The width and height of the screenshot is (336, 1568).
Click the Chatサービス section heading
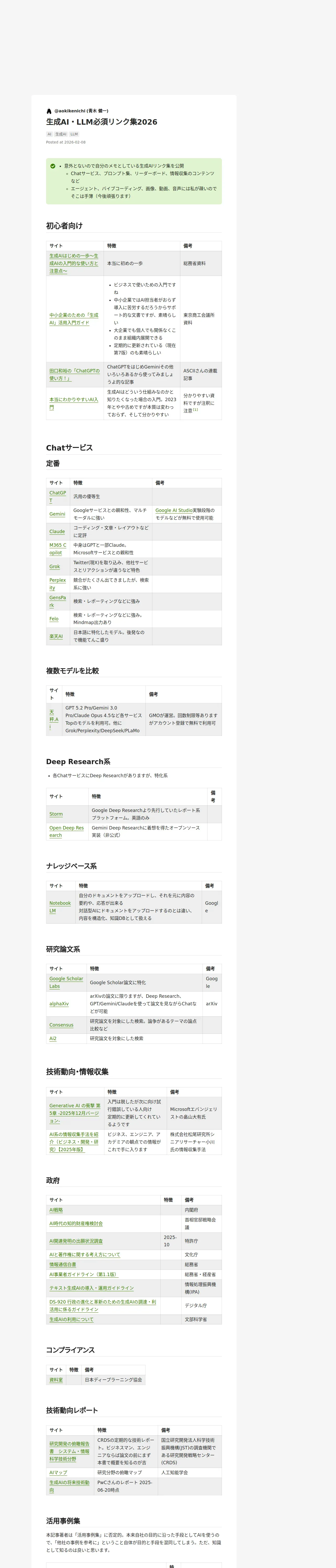click(x=70, y=448)
